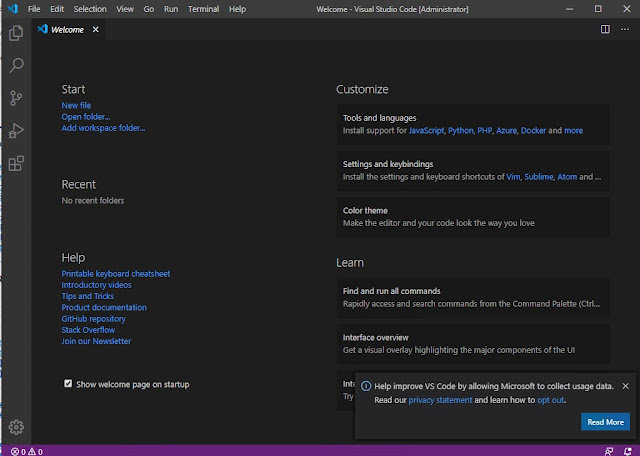Open the Manage gear icon
Viewport: 640px width, 456px height.
(16, 427)
